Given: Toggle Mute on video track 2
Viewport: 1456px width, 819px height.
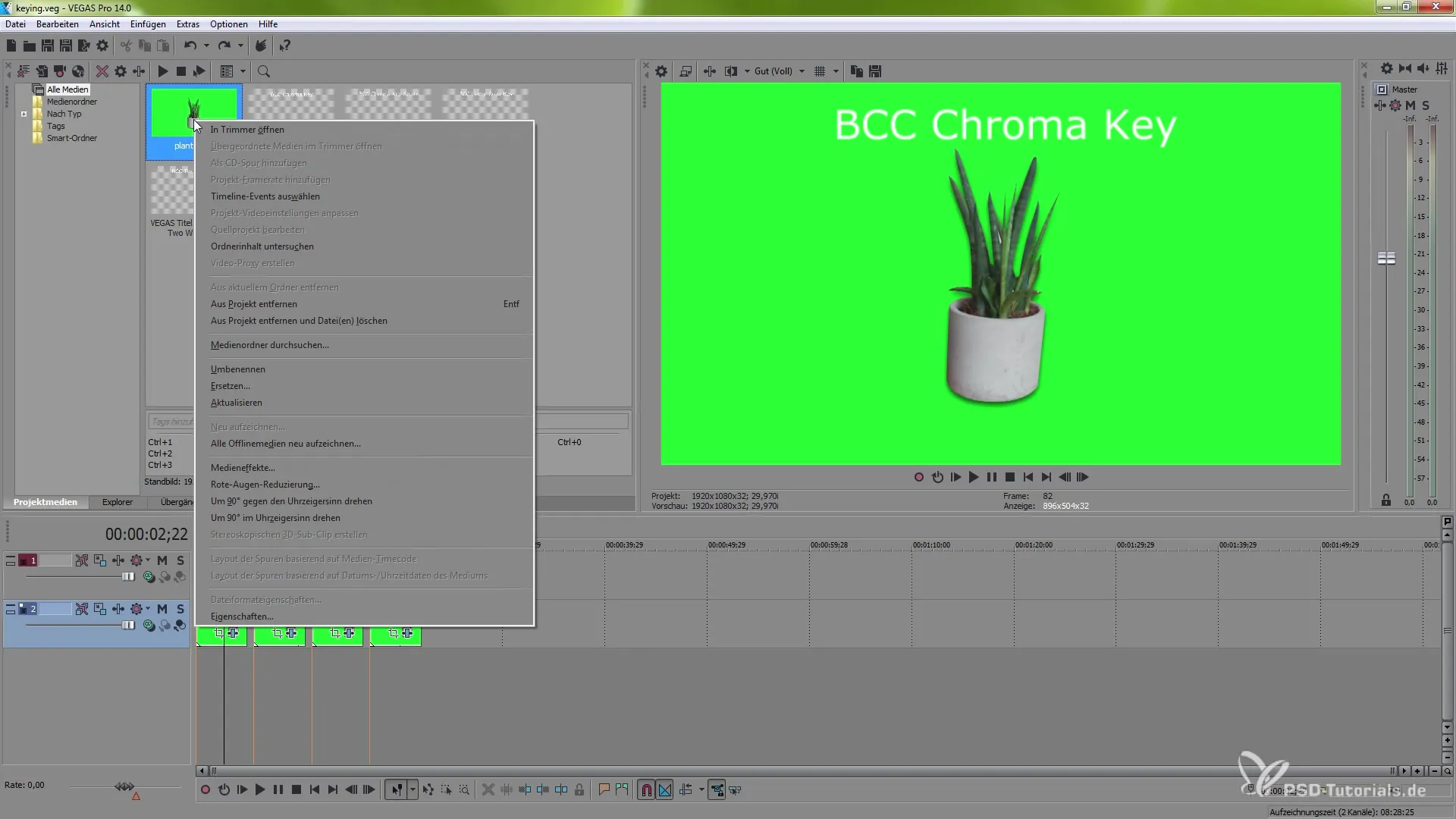Looking at the screenshot, I should pyautogui.click(x=162, y=609).
